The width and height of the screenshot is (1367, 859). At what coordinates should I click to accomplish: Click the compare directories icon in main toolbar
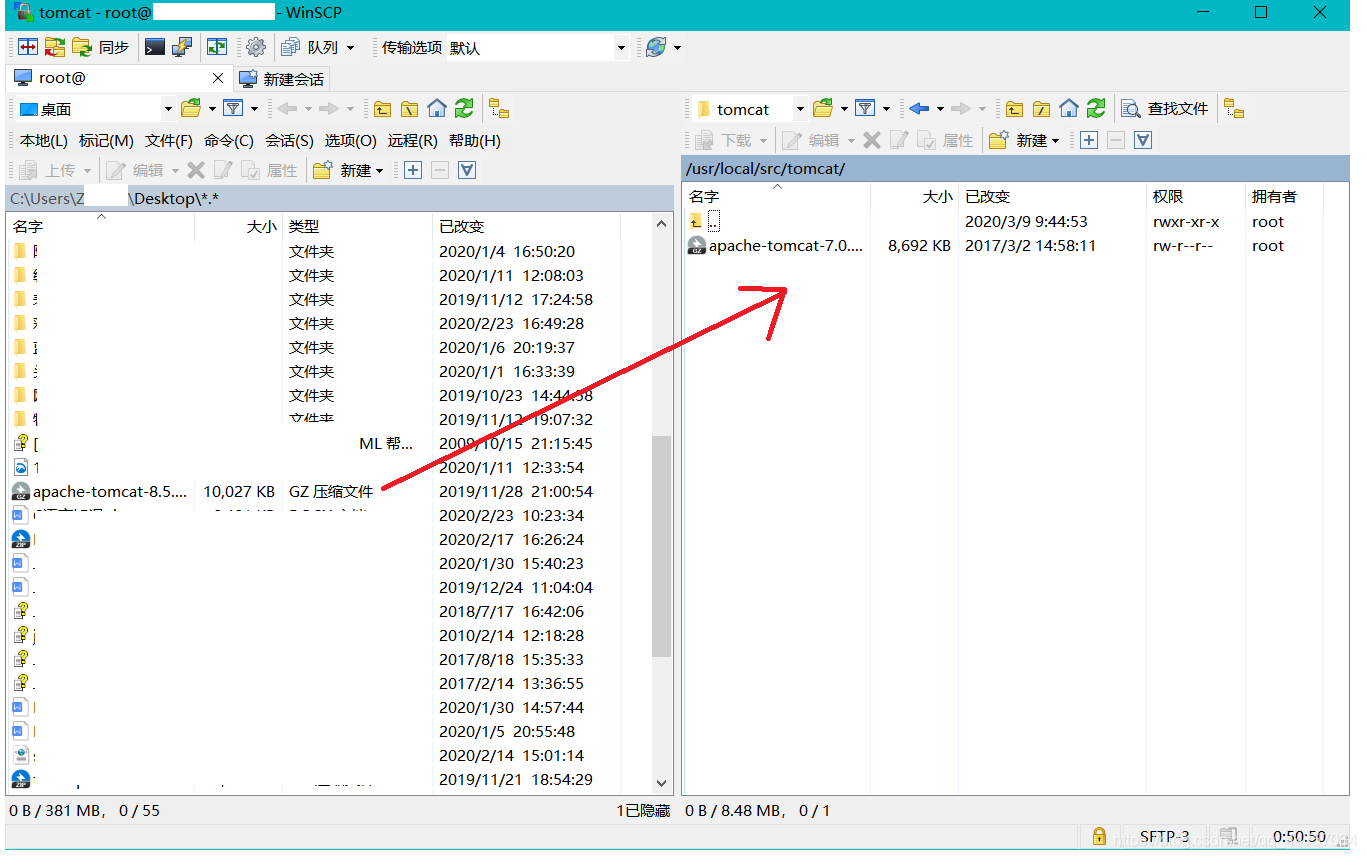tap(28, 47)
